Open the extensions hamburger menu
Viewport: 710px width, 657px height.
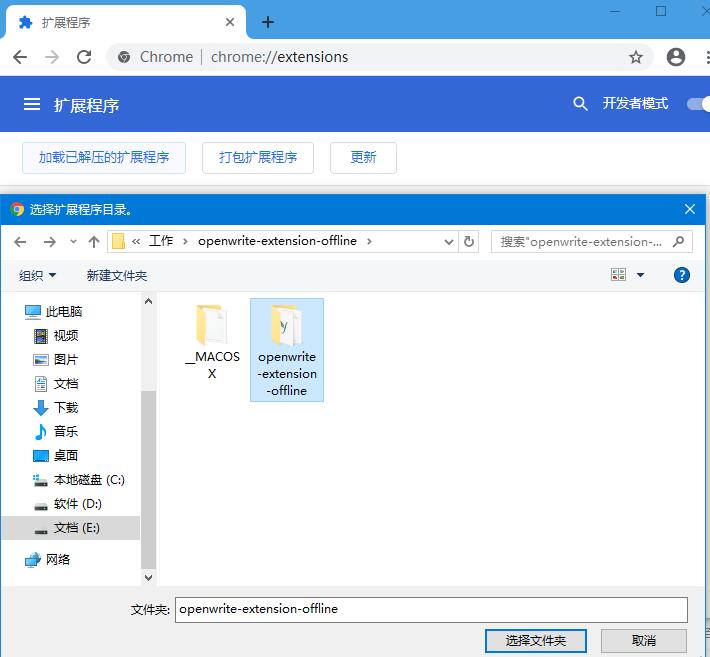point(32,104)
